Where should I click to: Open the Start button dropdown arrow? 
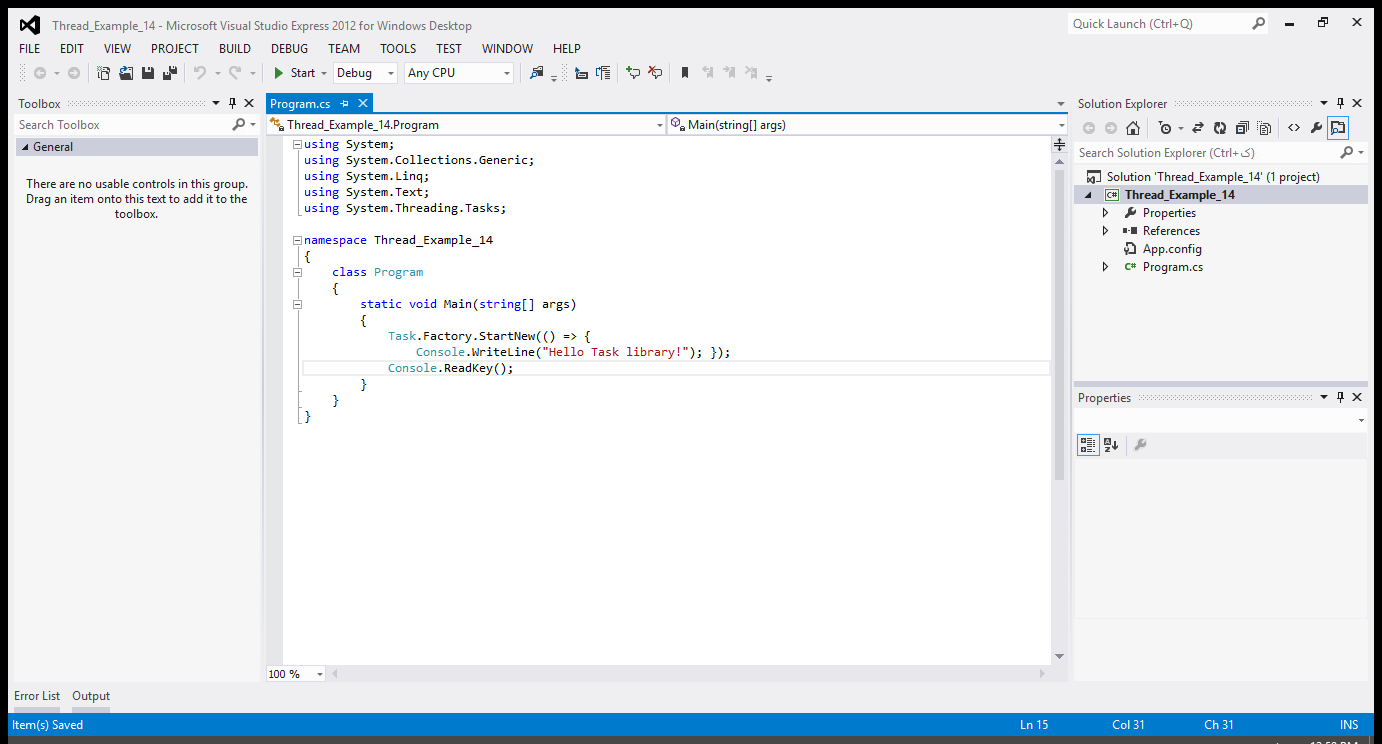(x=324, y=73)
